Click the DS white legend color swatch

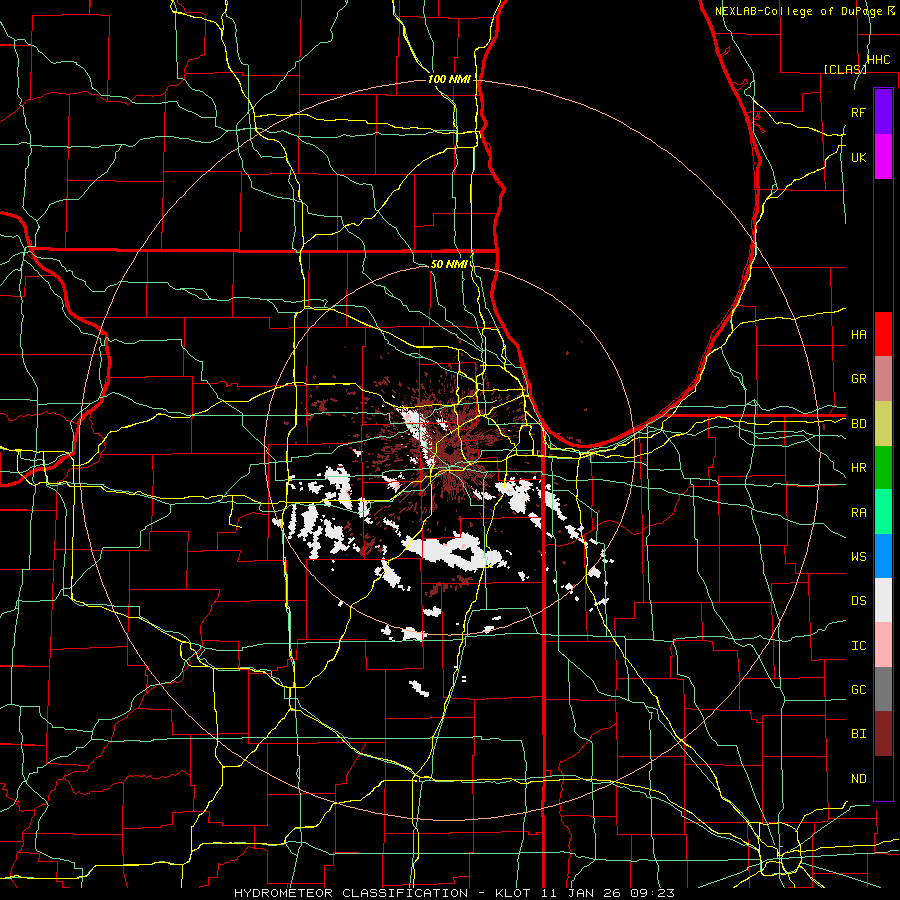click(883, 600)
